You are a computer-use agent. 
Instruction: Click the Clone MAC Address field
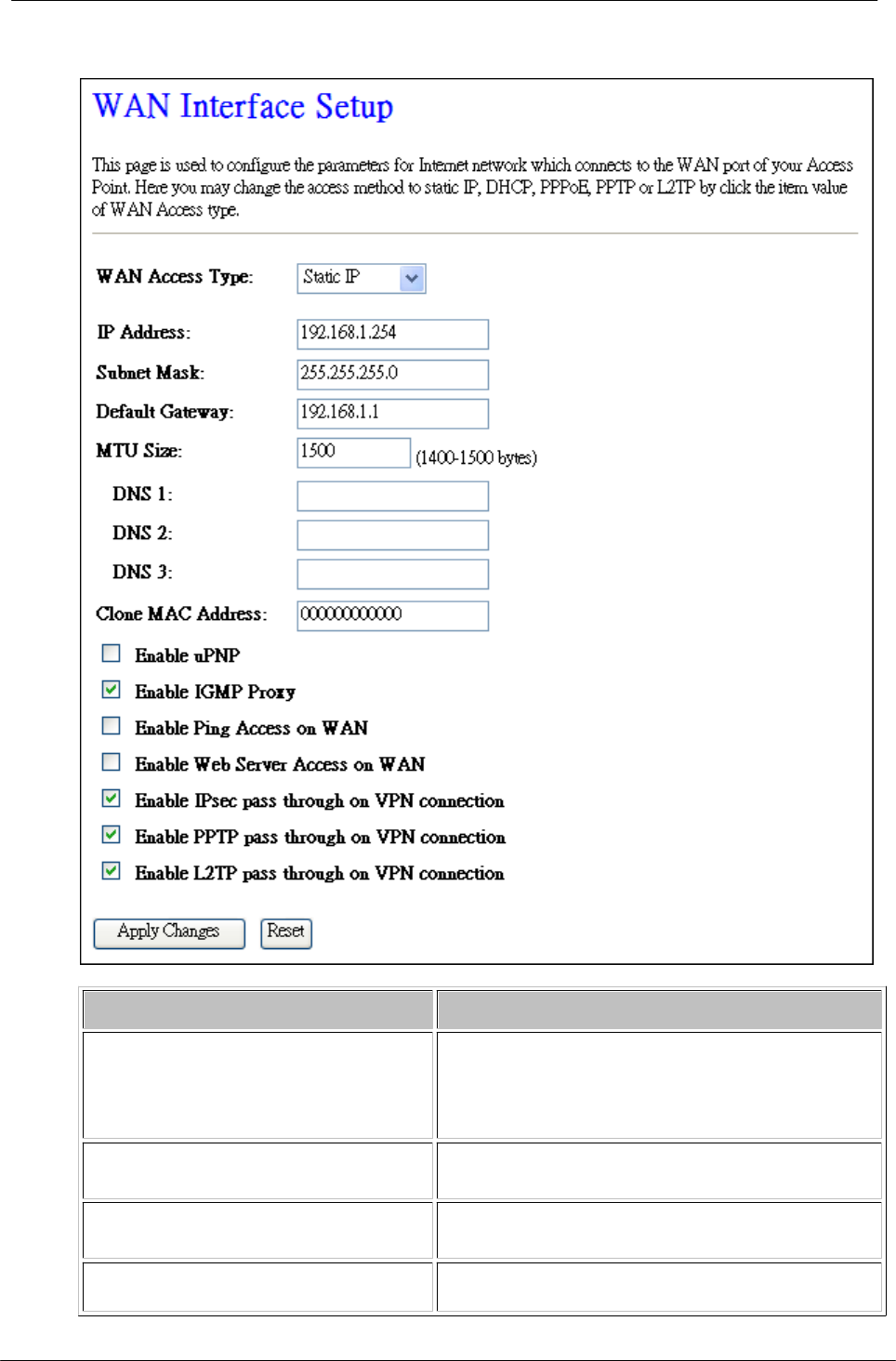click(x=392, y=615)
